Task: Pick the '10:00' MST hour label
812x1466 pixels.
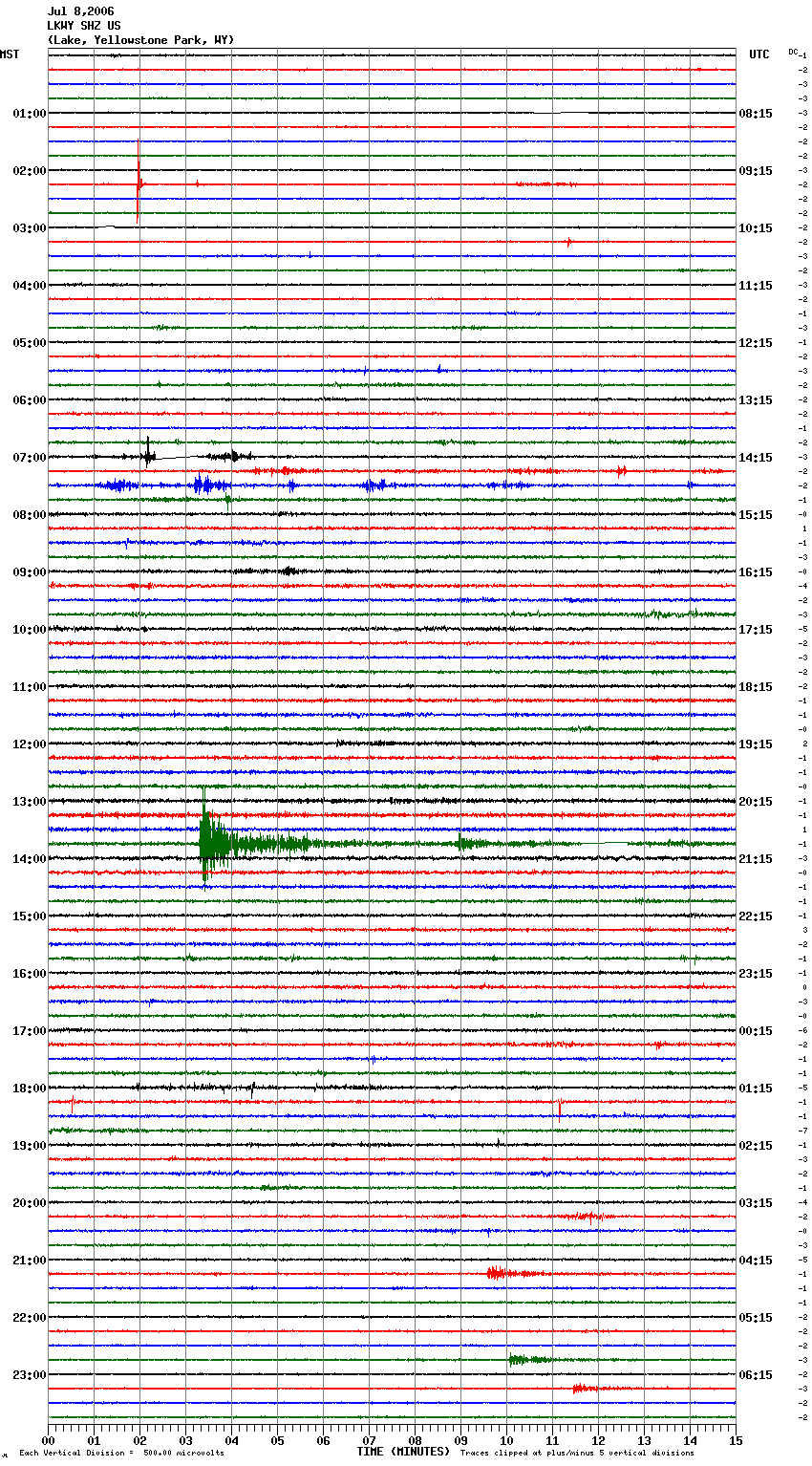Action: click(29, 630)
